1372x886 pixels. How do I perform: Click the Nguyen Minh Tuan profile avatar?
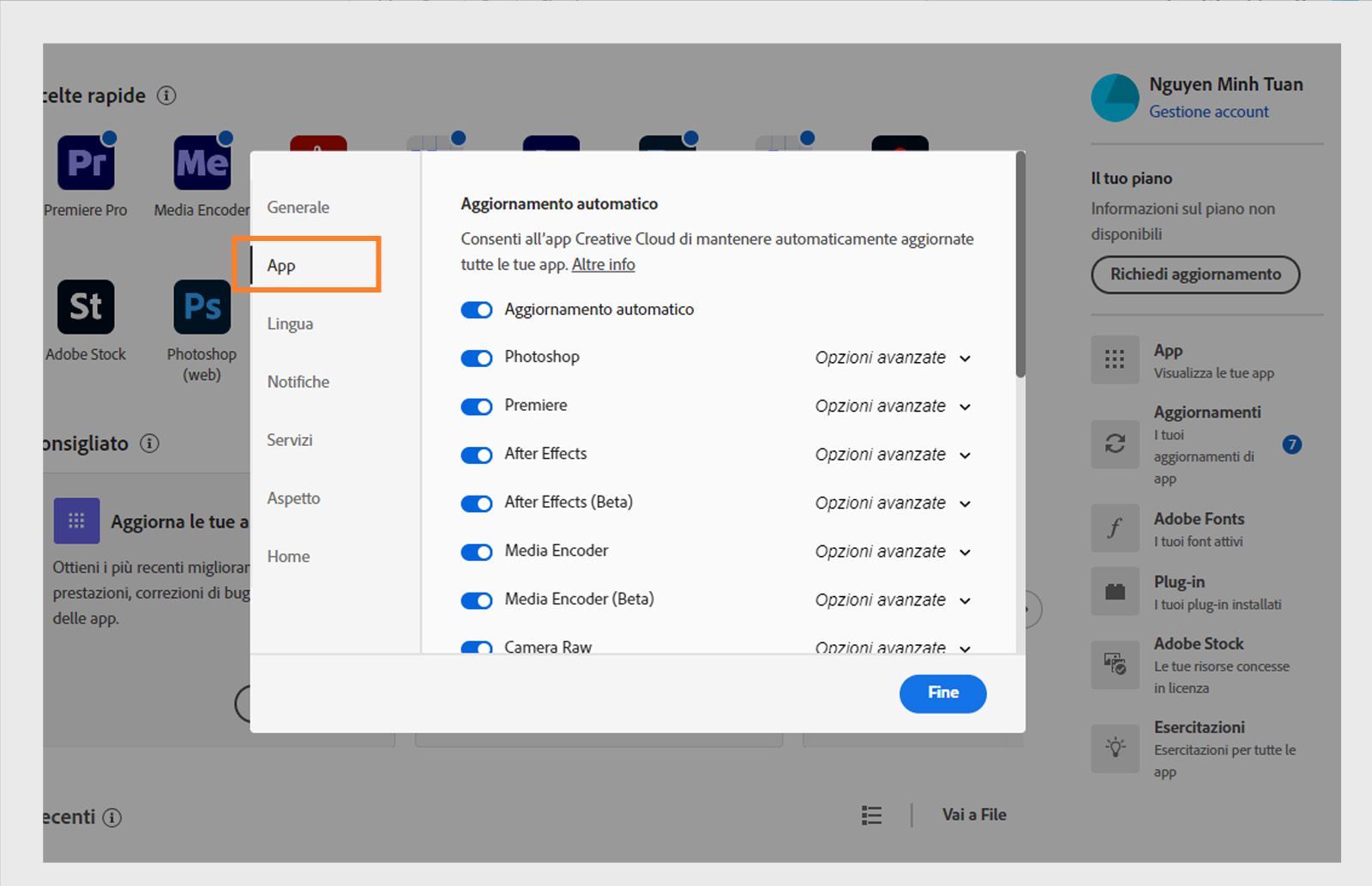(1114, 97)
